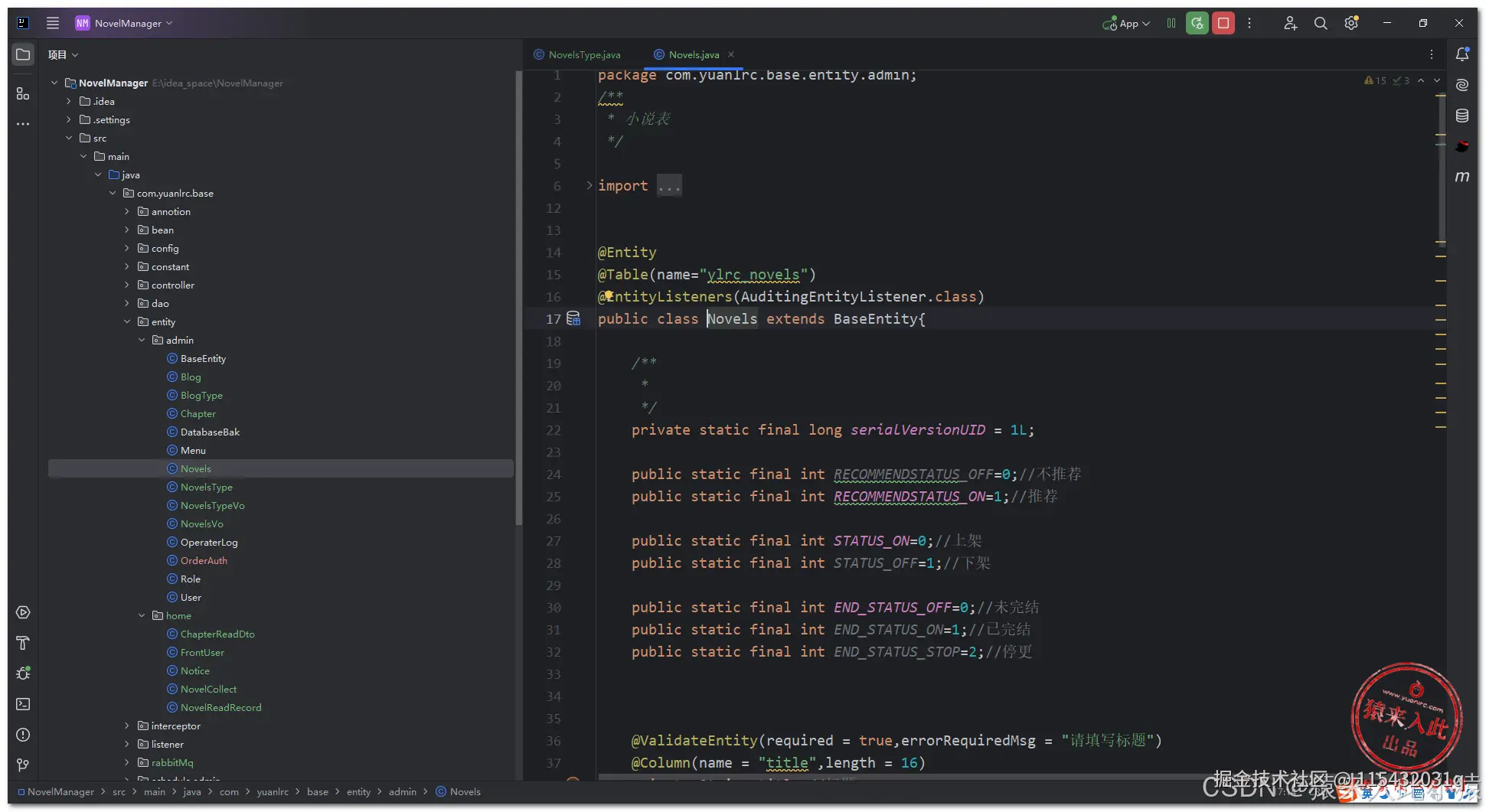Open the Structure tool window
Viewport: 1486px width, 812px height.
coord(23,93)
